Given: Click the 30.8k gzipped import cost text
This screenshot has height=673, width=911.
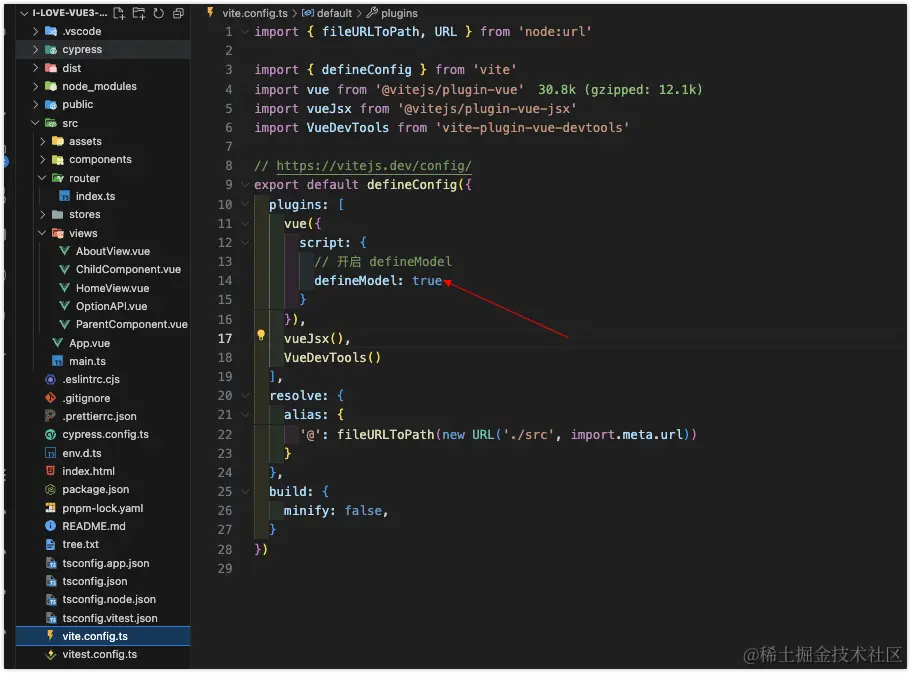Looking at the screenshot, I should pos(620,90).
